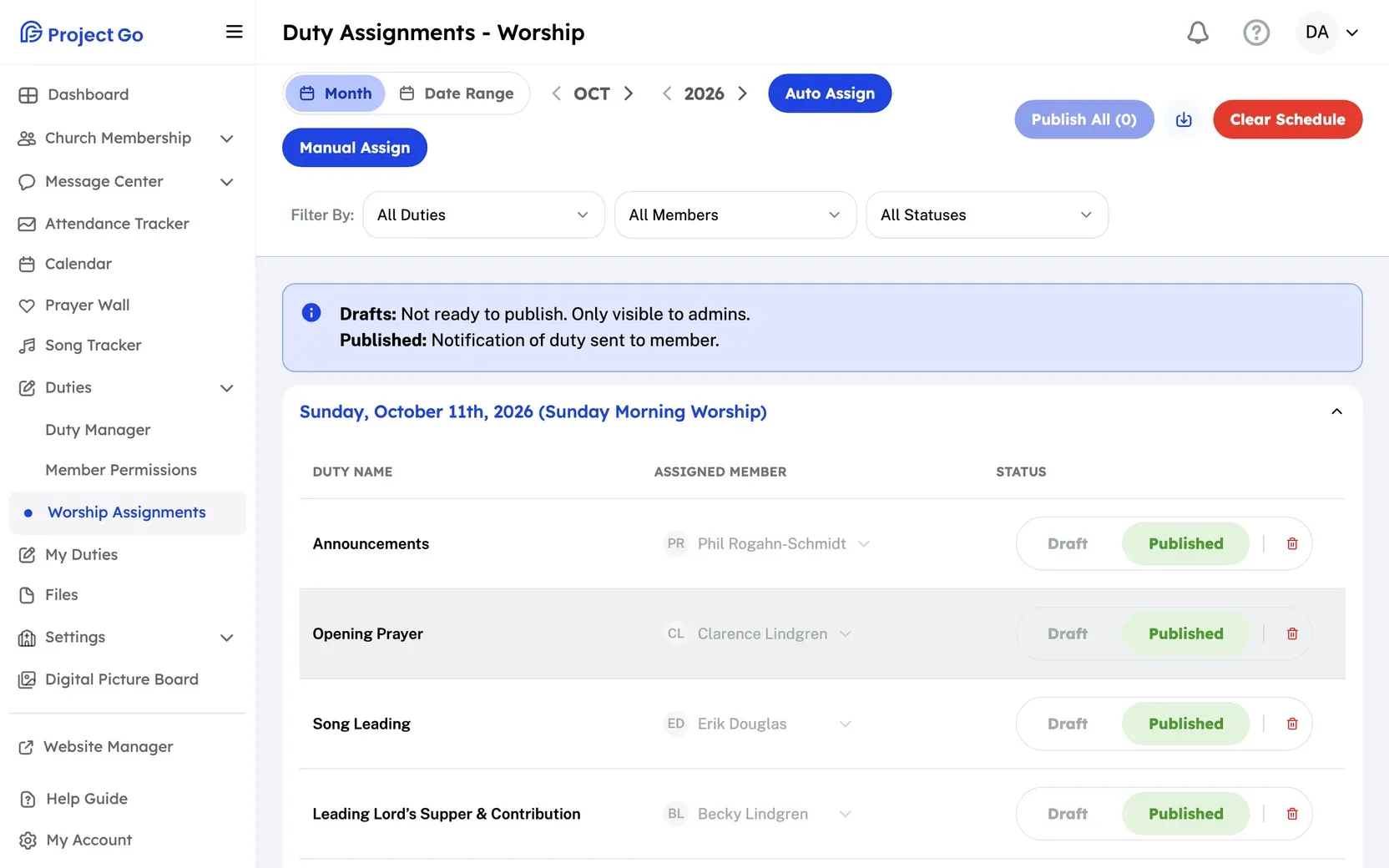
Task: Delete the Song Leading assignment
Action: pyautogui.click(x=1292, y=724)
